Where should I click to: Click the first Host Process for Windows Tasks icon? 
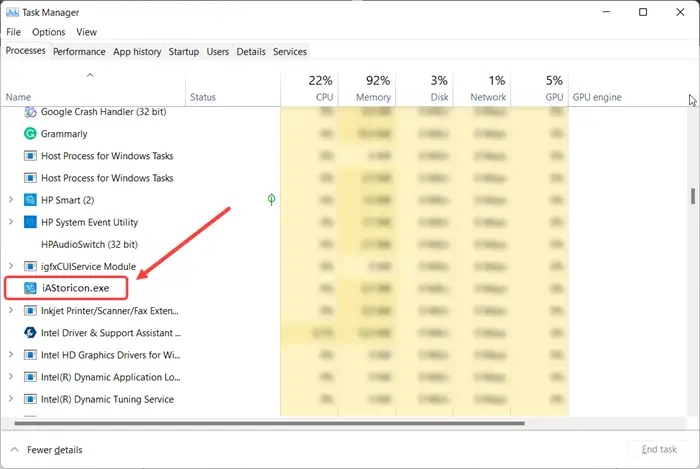coord(30,156)
